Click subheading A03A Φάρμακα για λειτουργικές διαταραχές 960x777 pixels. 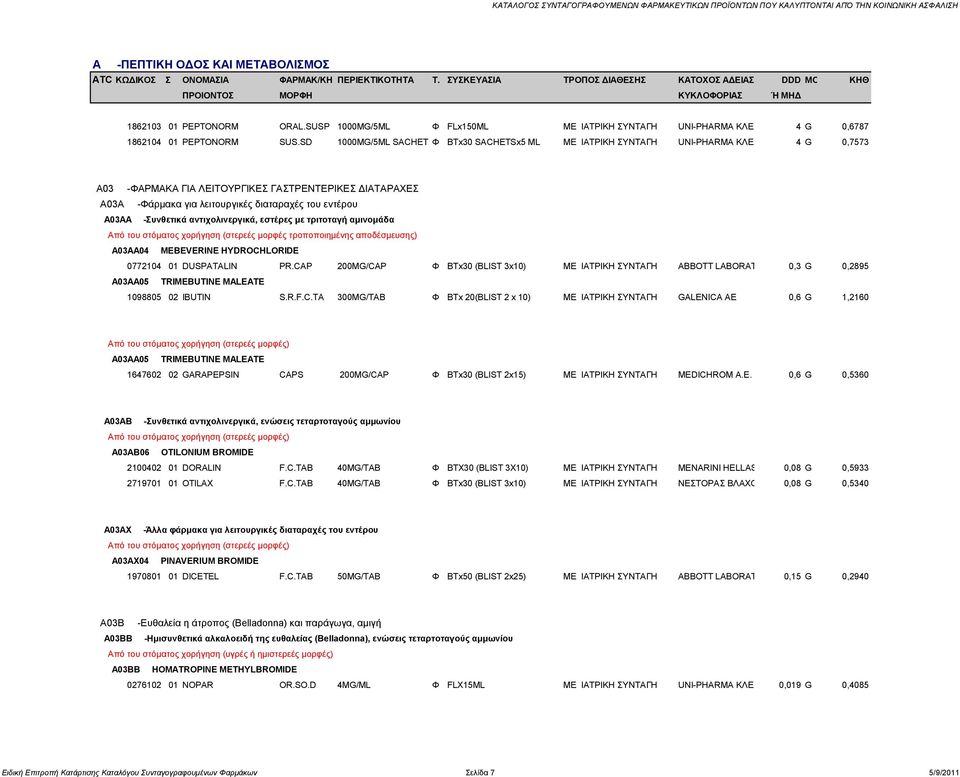[x=228, y=204]
